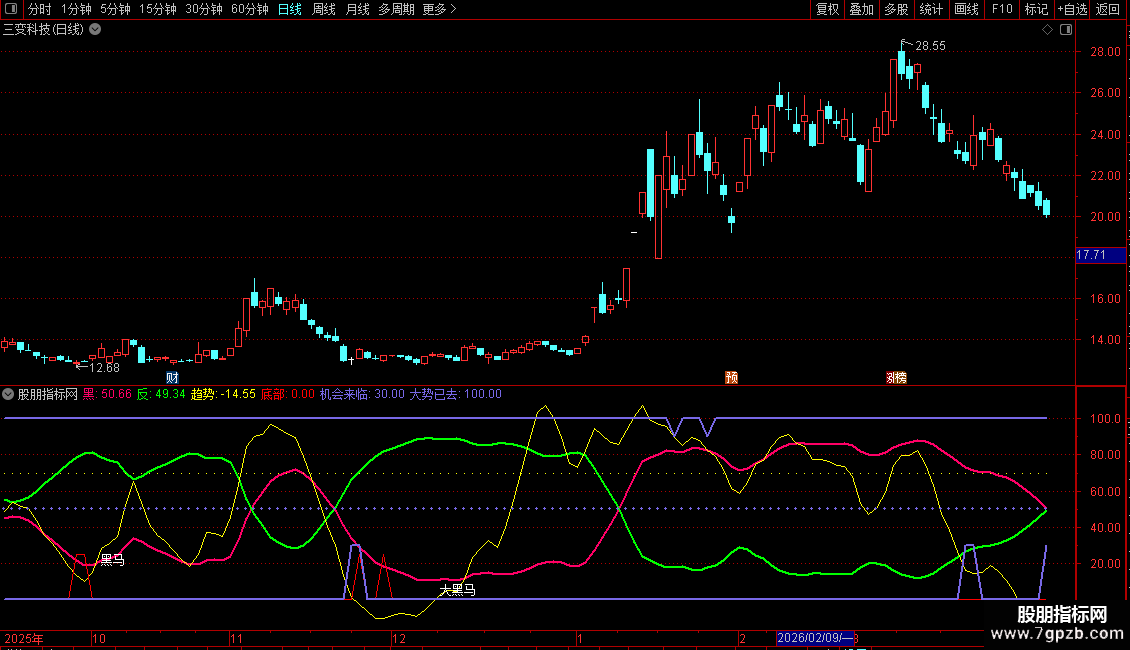1130x650 pixels.
Task: Click the 财 financial marker on chart
Action: [172, 378]
